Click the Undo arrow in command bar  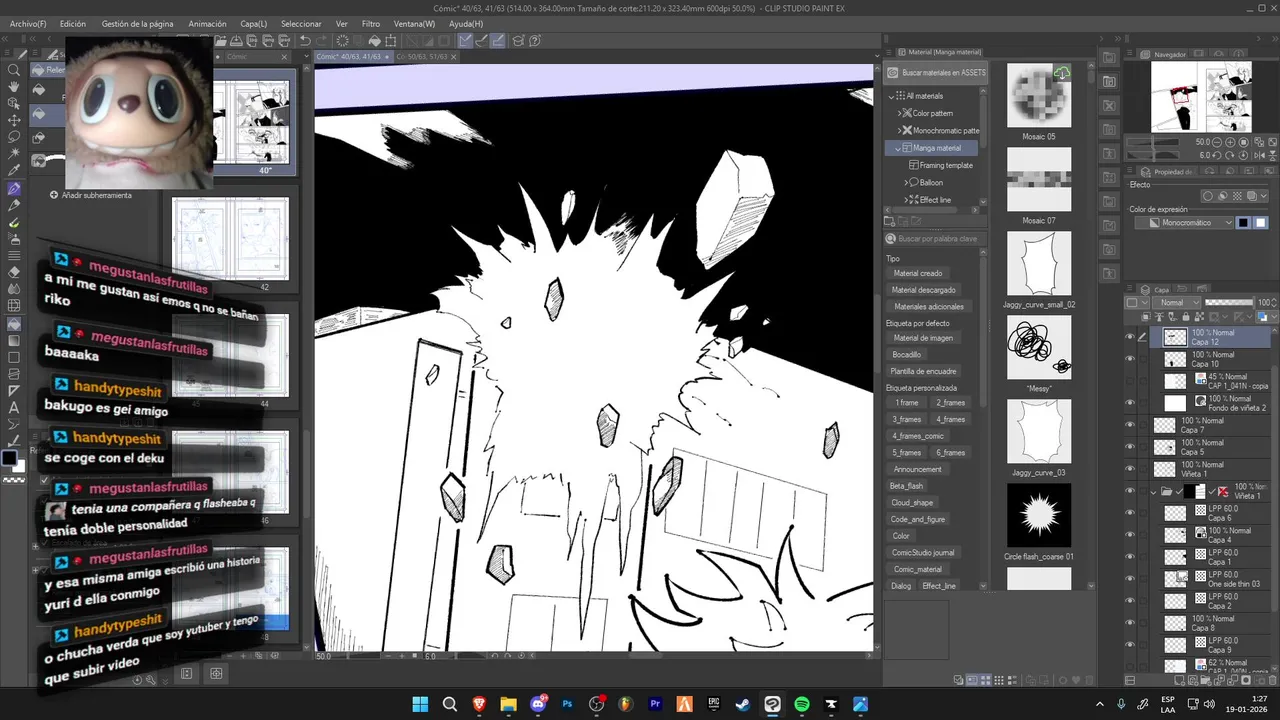(305, 41)
